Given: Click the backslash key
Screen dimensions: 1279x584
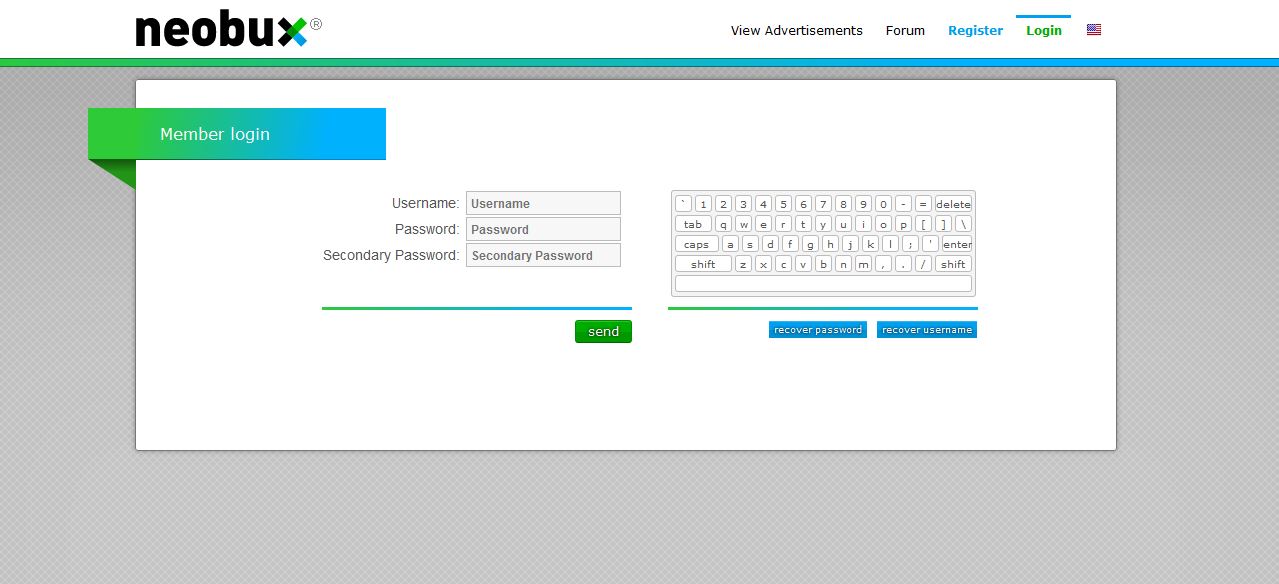Looking at the screenshot, I should click(964, 224).
